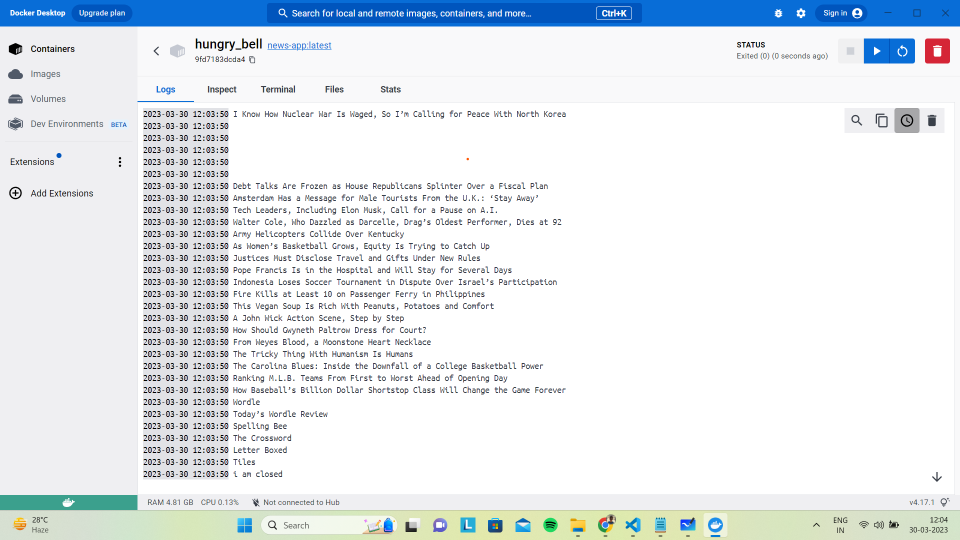
Task: Start the hungry_bell container
Action: 877,51
